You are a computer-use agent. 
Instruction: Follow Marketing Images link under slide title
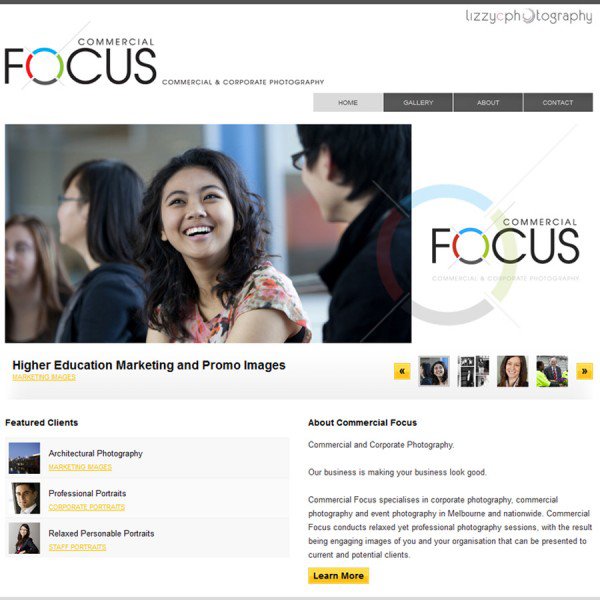pyautogui.click(x=44, y=377)
